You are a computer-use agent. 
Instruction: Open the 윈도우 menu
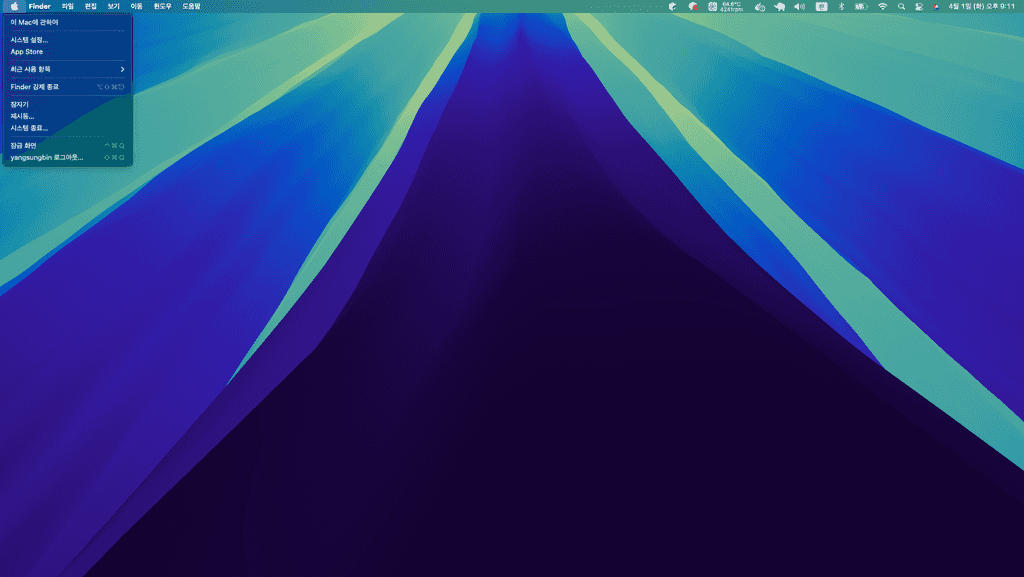[x=163, y=7]
